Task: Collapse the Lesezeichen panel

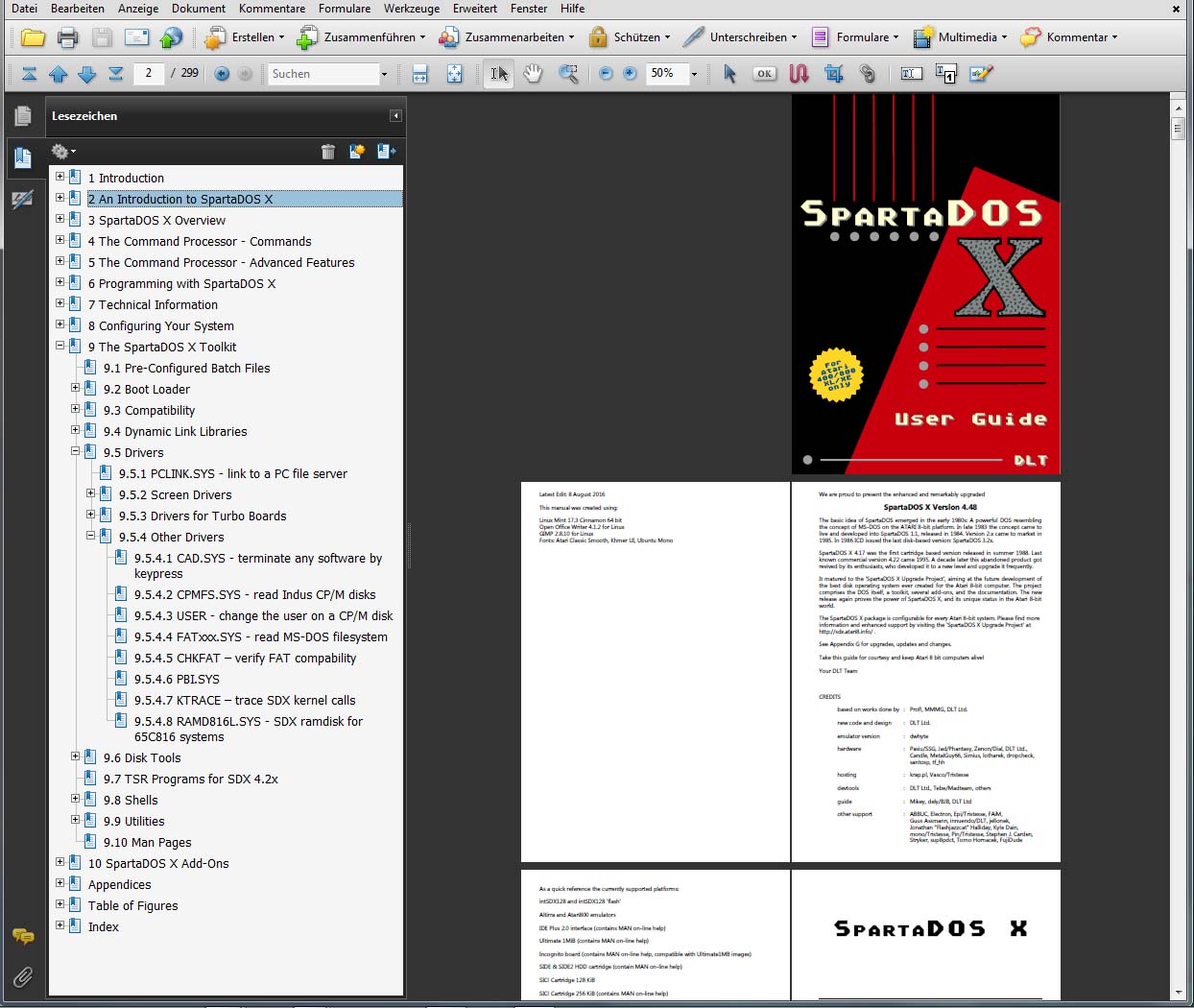Action: point(395,116)
